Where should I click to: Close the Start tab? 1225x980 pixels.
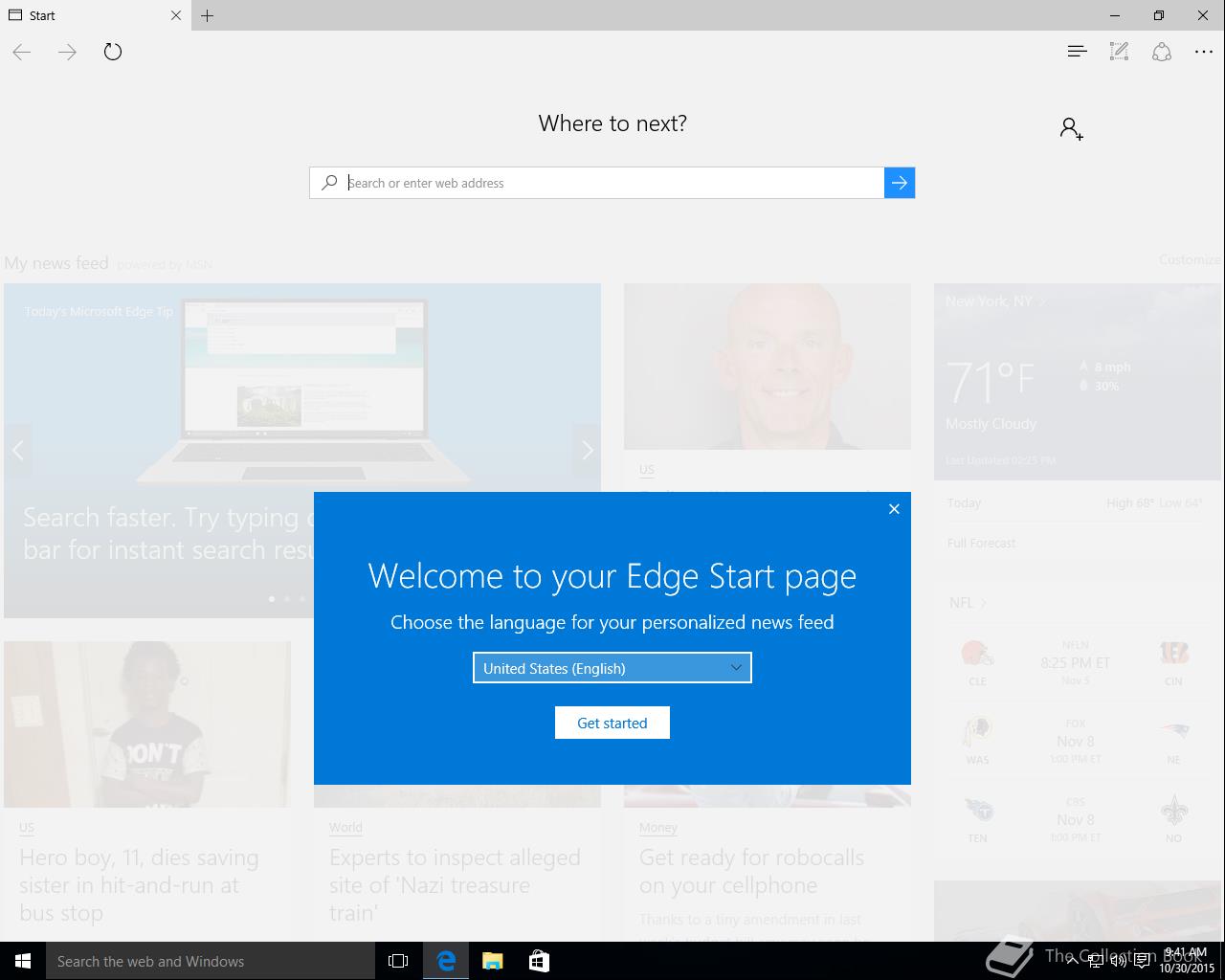pyautogui.click(x=176, y=15)
